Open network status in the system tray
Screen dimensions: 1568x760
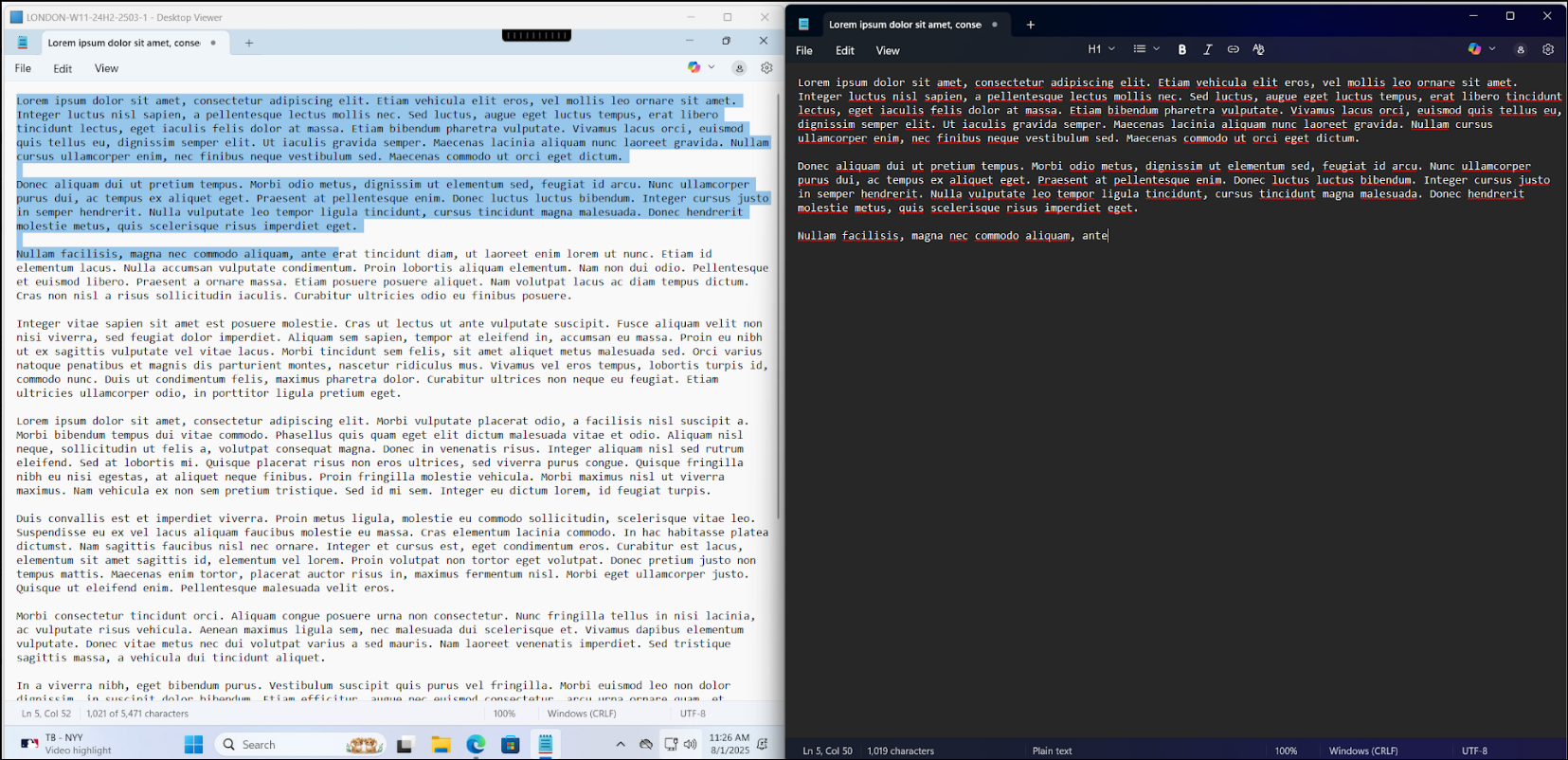[x=671, y=745]
